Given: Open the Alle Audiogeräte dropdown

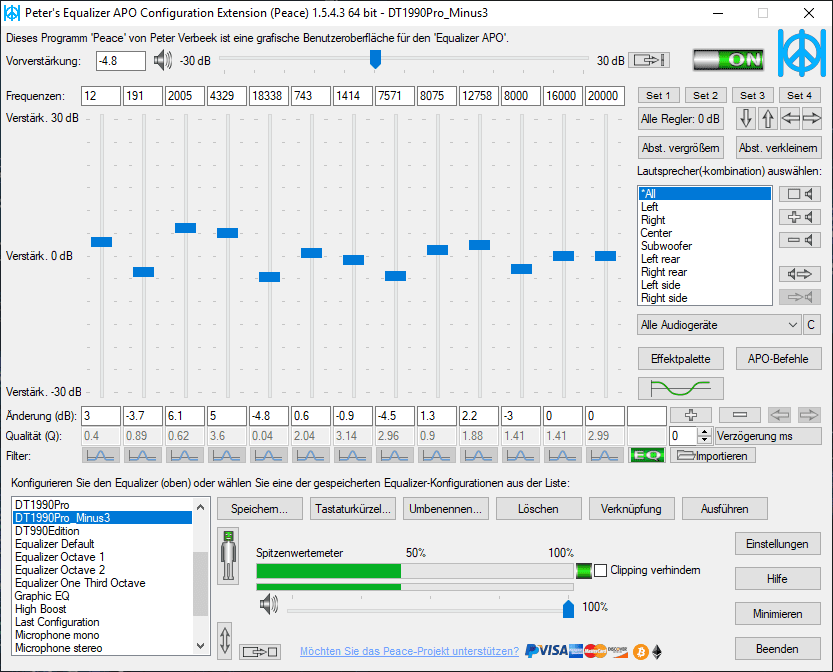Looking at the screenshot, I should pos(719,325).
